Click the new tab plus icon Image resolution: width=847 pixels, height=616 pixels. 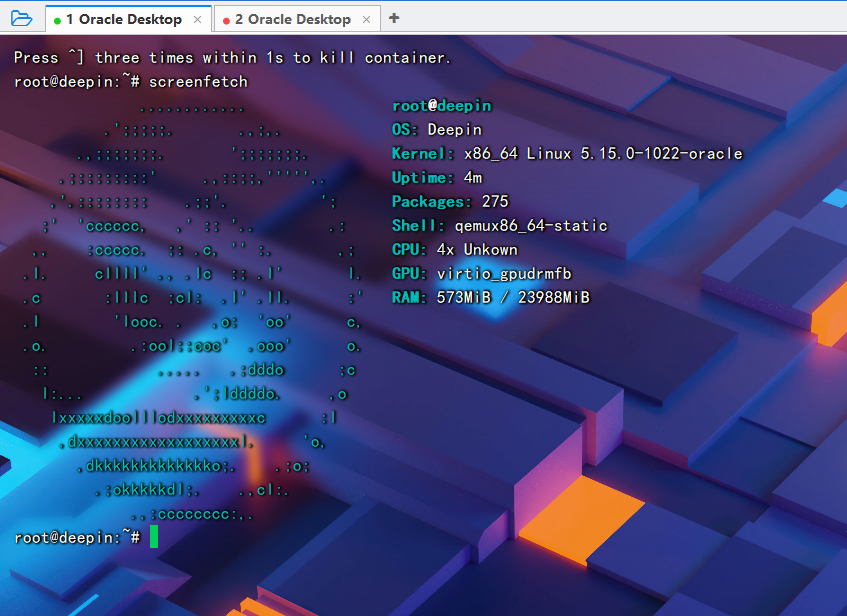point(393,18)
